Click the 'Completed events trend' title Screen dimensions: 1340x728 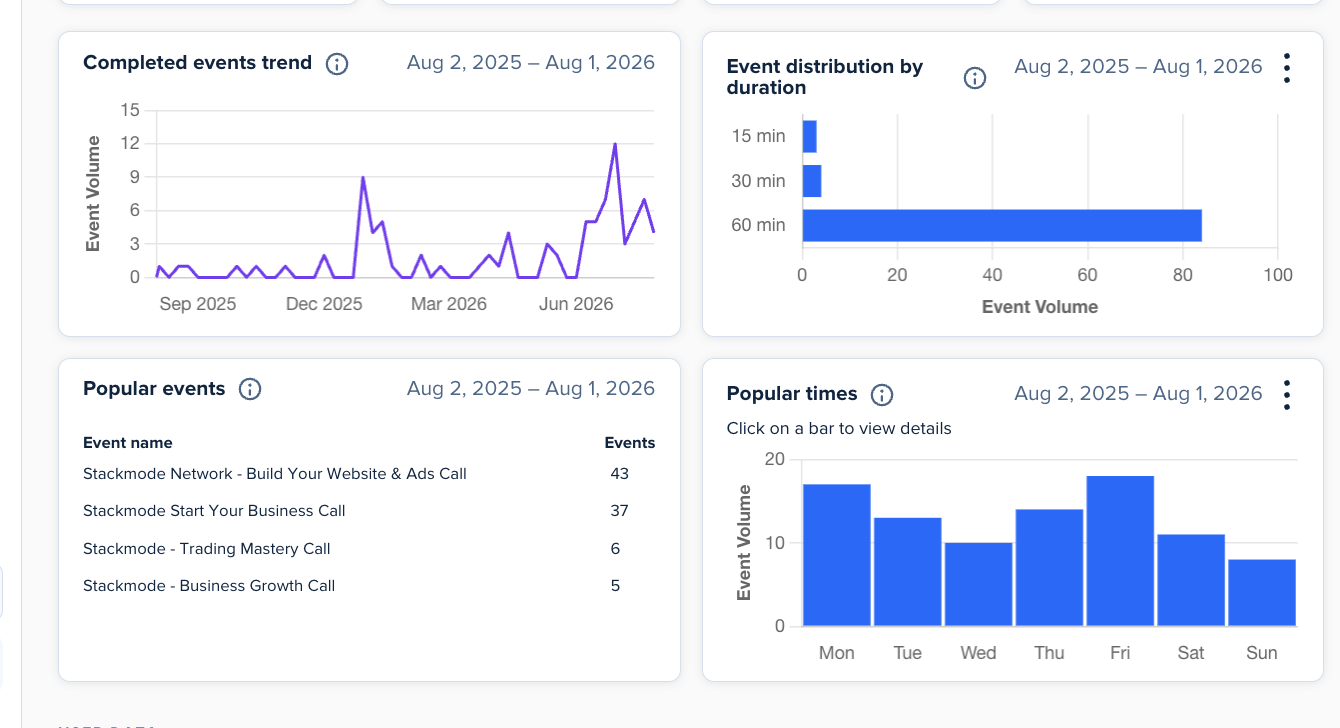(198, 63)
